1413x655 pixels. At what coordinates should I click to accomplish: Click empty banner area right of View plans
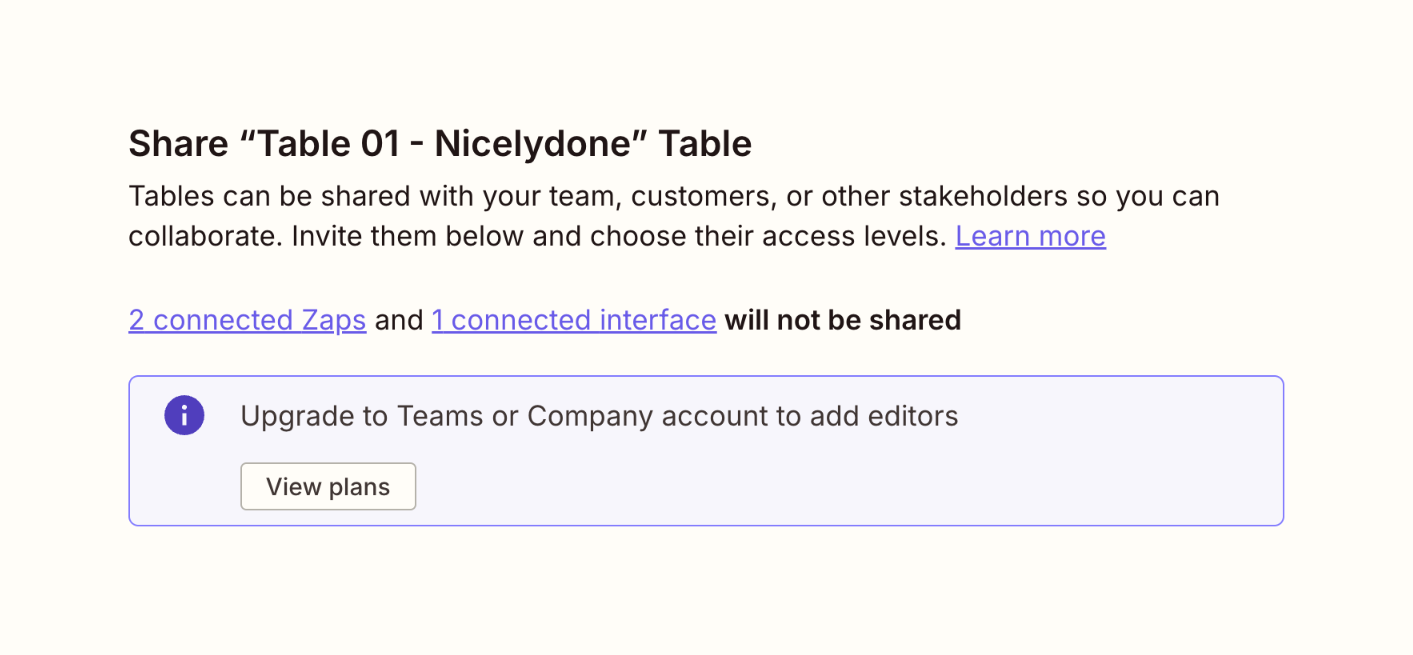pos(800,487)
